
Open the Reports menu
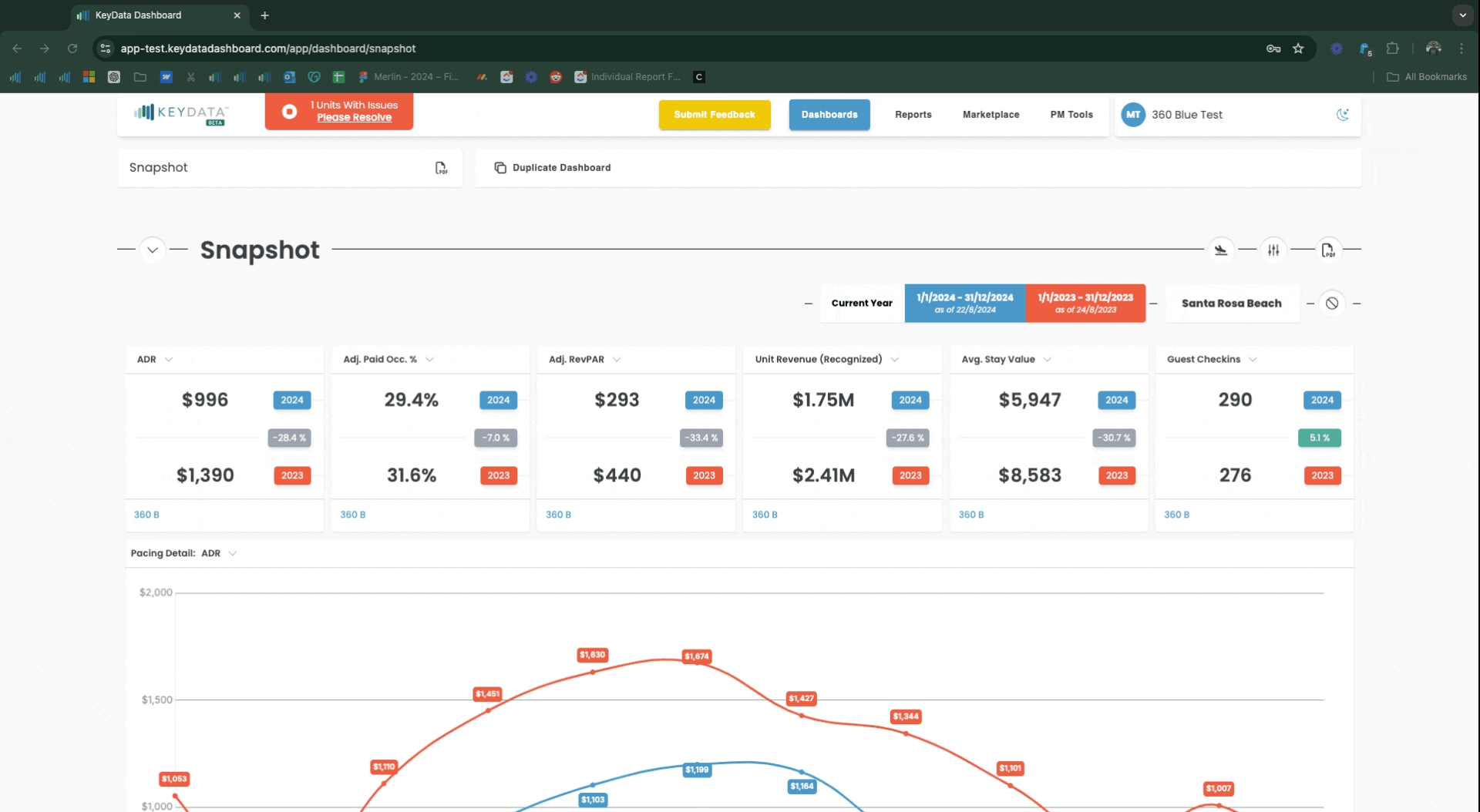[913, 115]
